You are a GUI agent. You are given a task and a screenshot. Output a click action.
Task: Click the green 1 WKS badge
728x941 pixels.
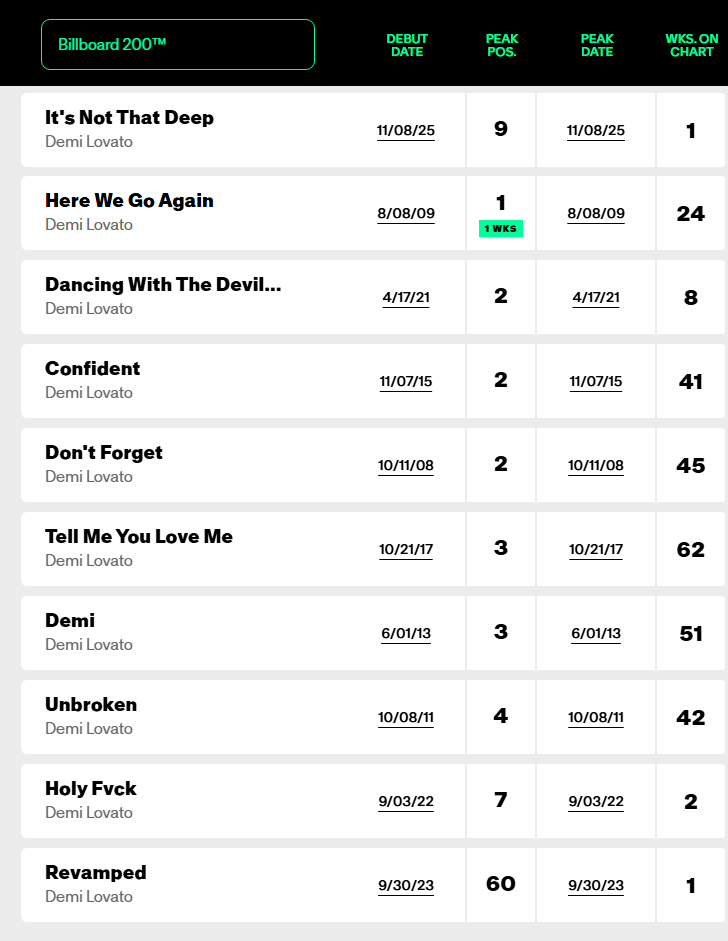501,229
